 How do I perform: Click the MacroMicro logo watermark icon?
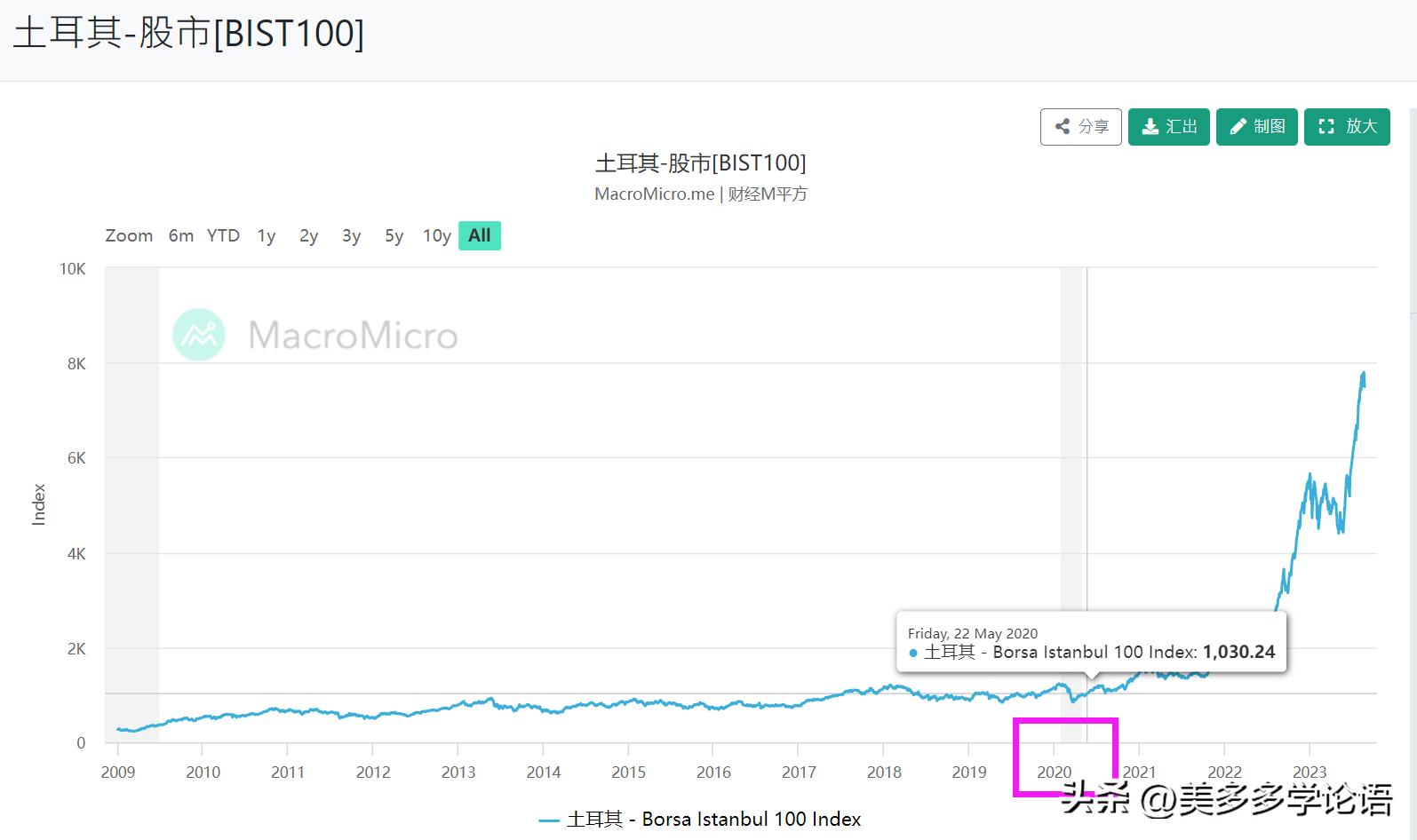(199, 335)
